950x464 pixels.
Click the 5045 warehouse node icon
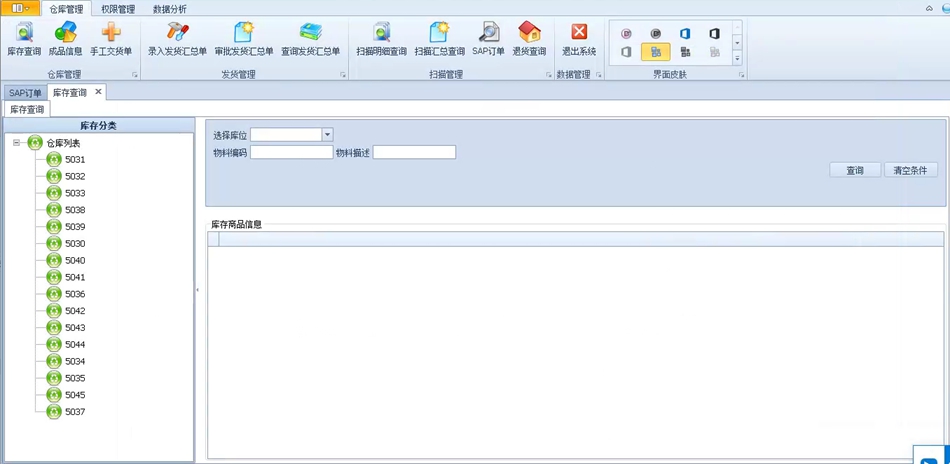54,395
